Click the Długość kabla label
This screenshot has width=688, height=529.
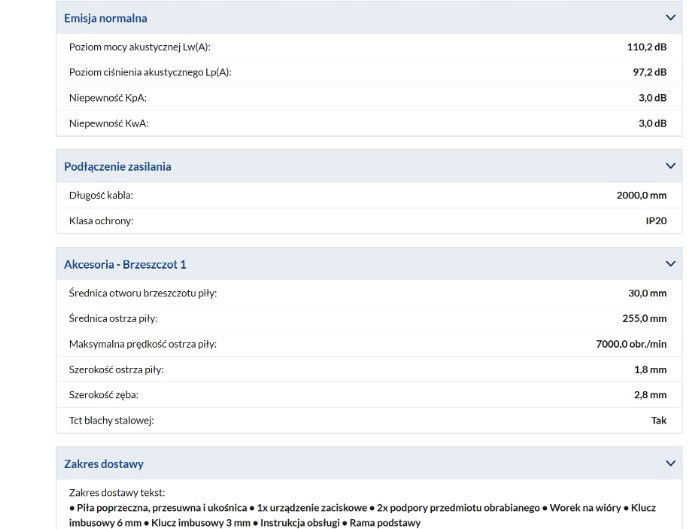tap(101, 195)
